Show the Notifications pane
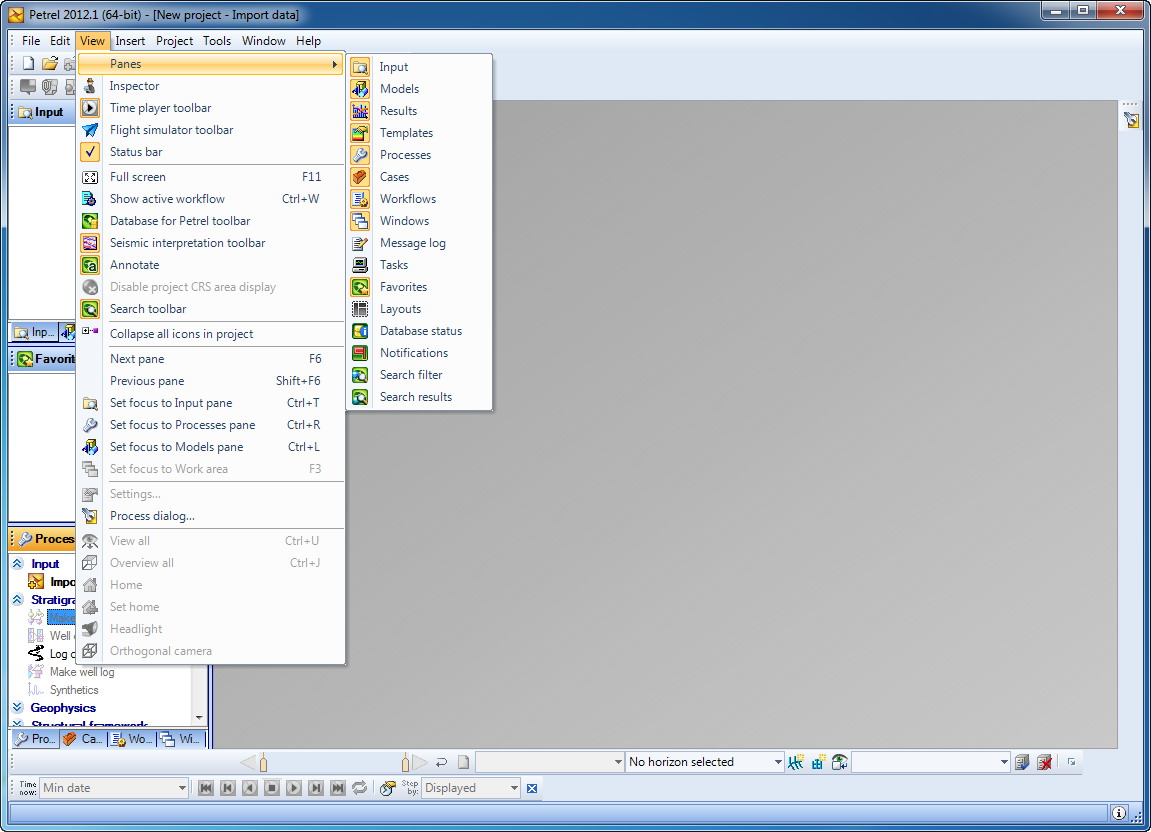 [419, 353]
